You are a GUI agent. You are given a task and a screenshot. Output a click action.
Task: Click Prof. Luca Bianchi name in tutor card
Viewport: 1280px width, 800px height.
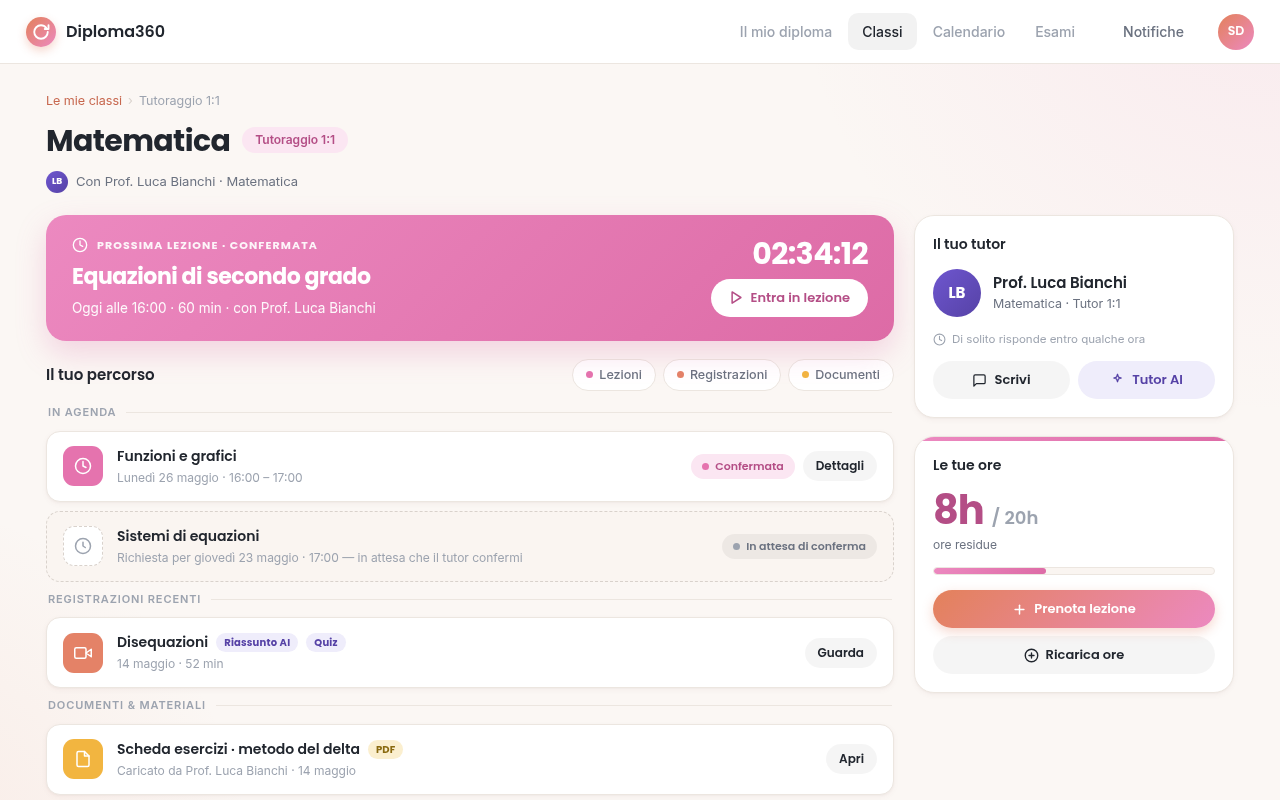coord(1060,283)
